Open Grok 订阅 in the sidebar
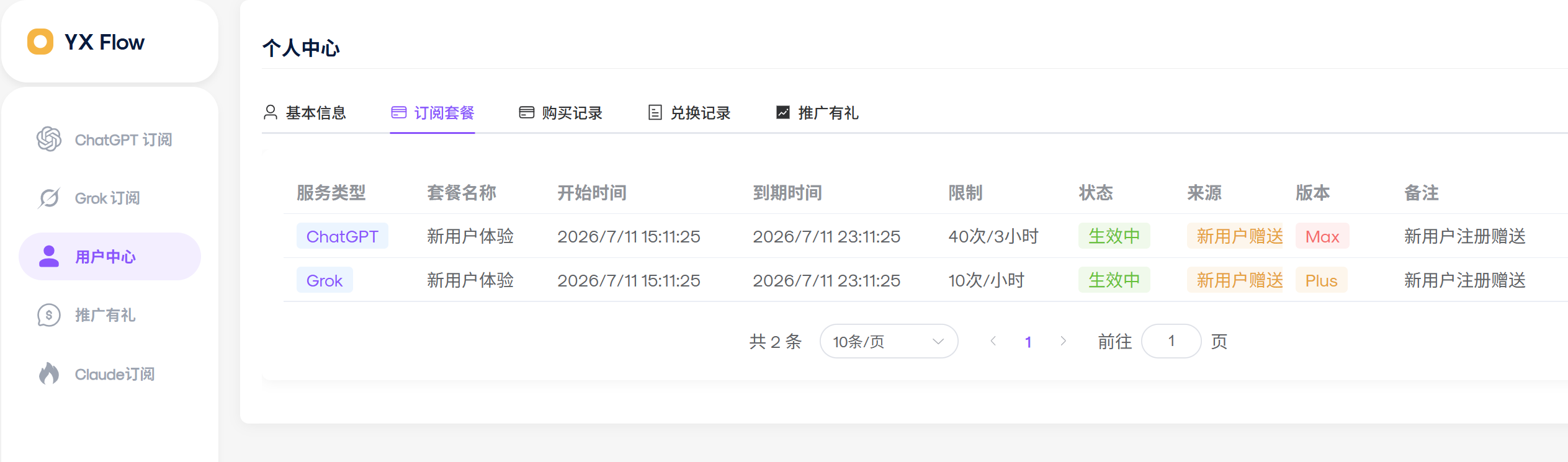Screen dimensions: 1568x462 coord(110,198)
